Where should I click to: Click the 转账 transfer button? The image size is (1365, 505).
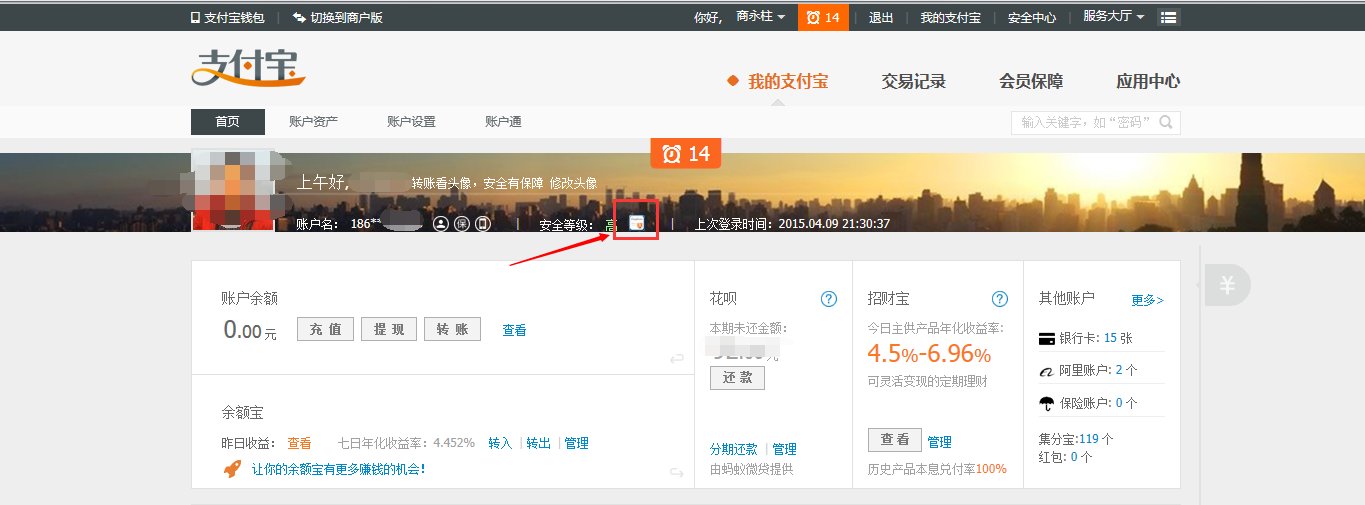pyautogui.click(x=452, y=329)
